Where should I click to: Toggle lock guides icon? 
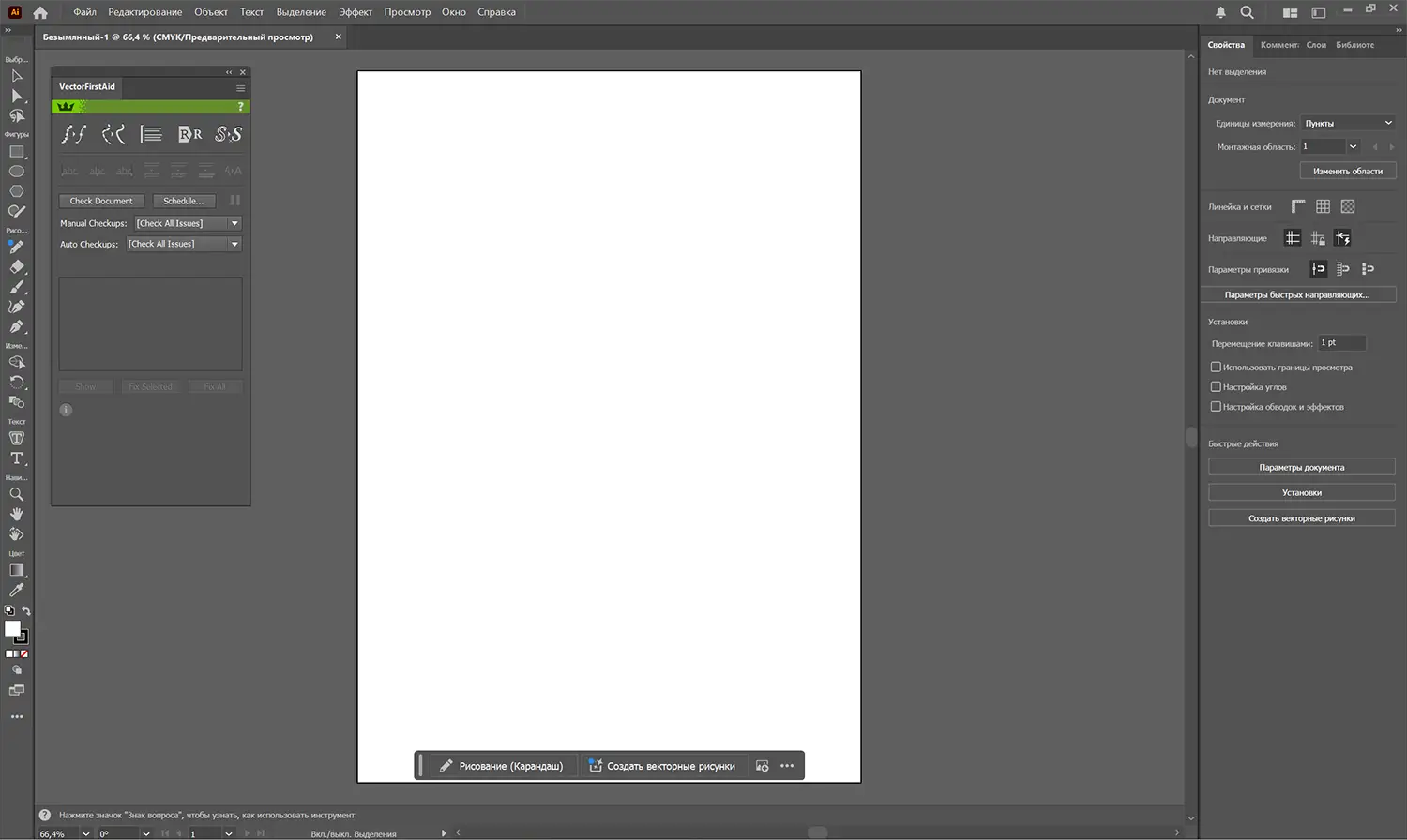point(1318,238)
